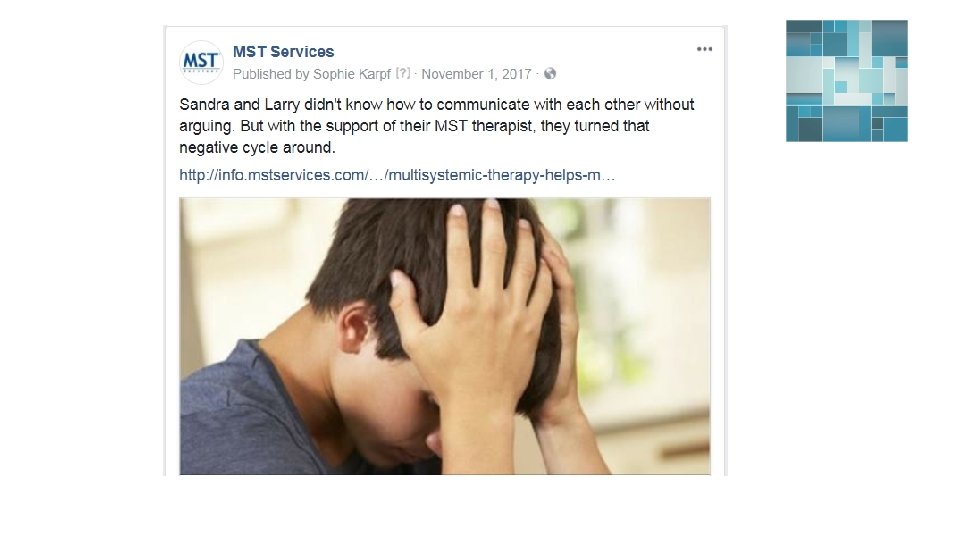Screen dimensions: 960x540
Task: Open the photo of boy holding his head
Action: 445,336
